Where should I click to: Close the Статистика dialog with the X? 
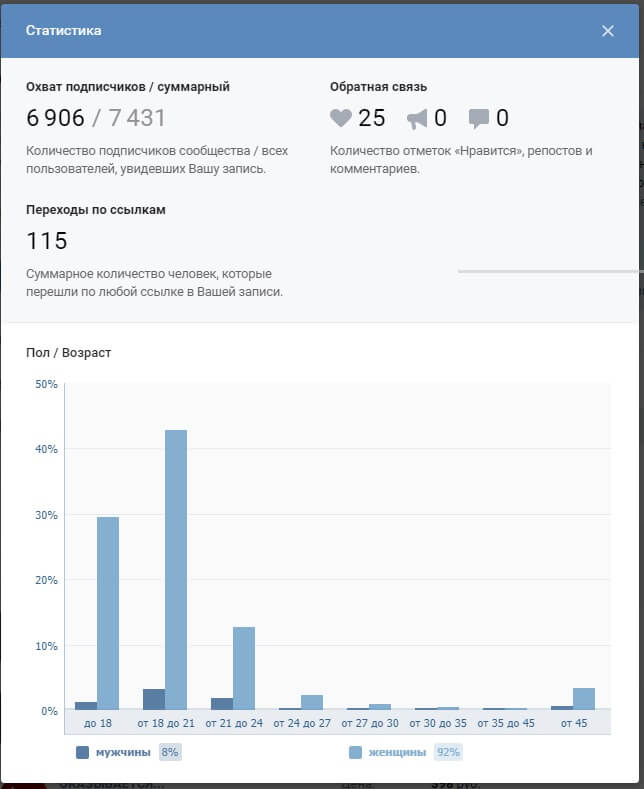(608, 31)
